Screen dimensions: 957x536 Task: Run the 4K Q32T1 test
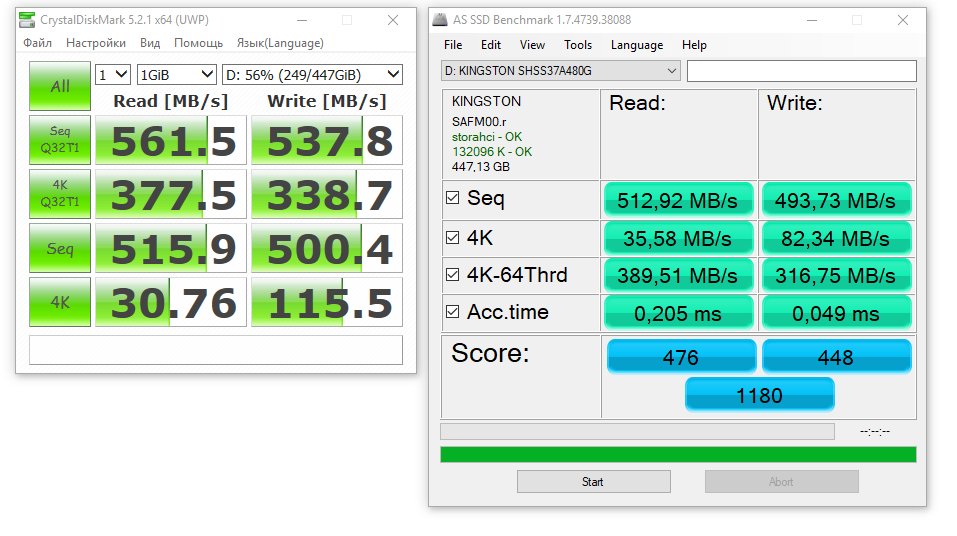[60, 194]
